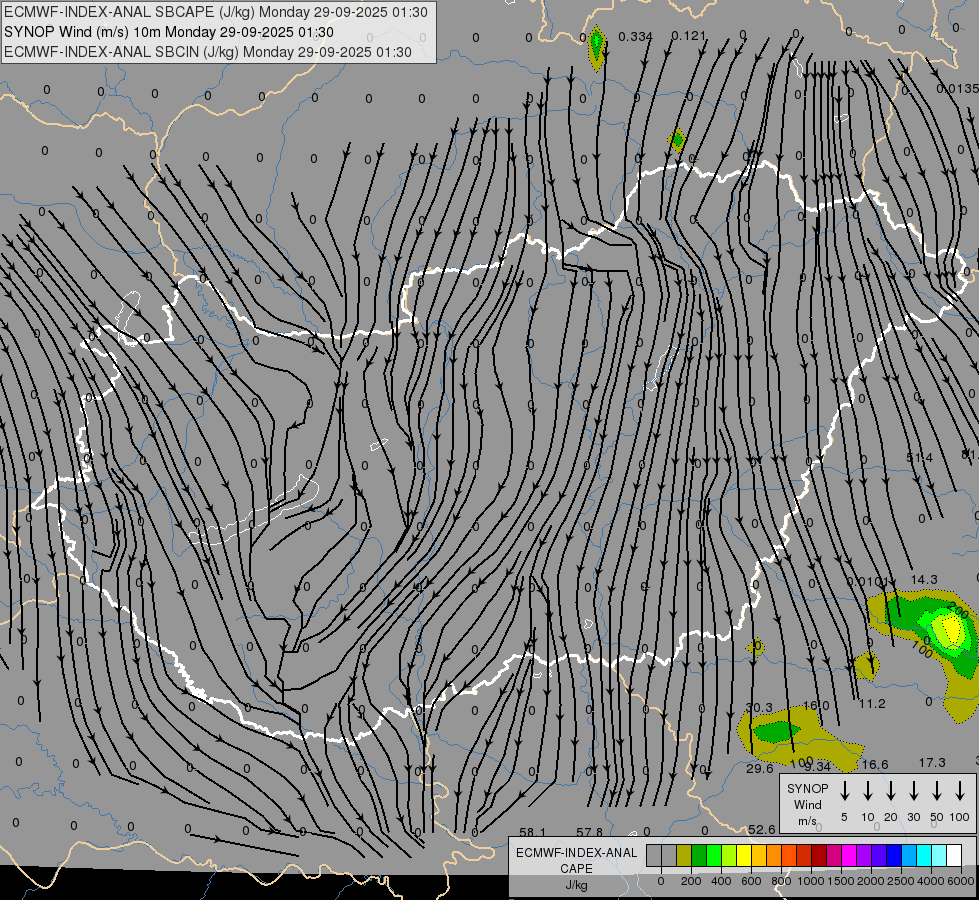Select the white 6000 J/kg color swatch
The image size is (979, 900).
[x=954, y=855]
